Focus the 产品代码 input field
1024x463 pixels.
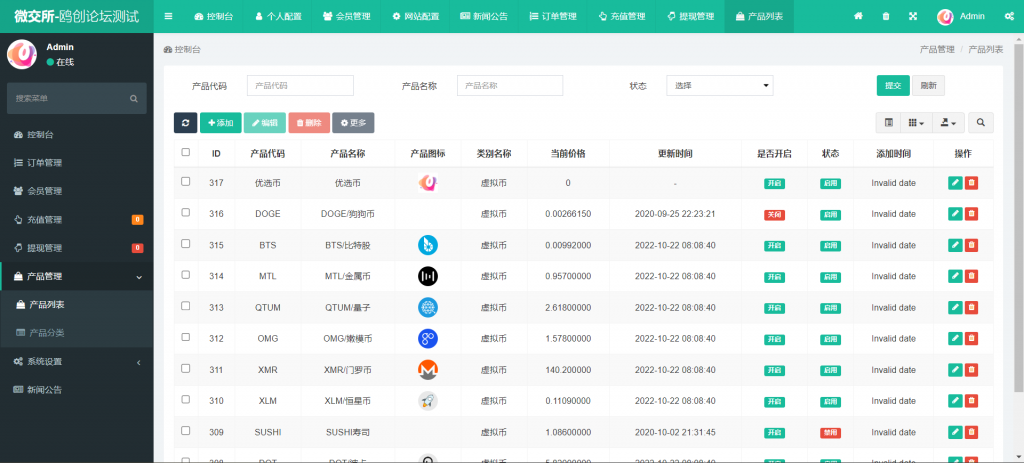click(x=300, y=86)
